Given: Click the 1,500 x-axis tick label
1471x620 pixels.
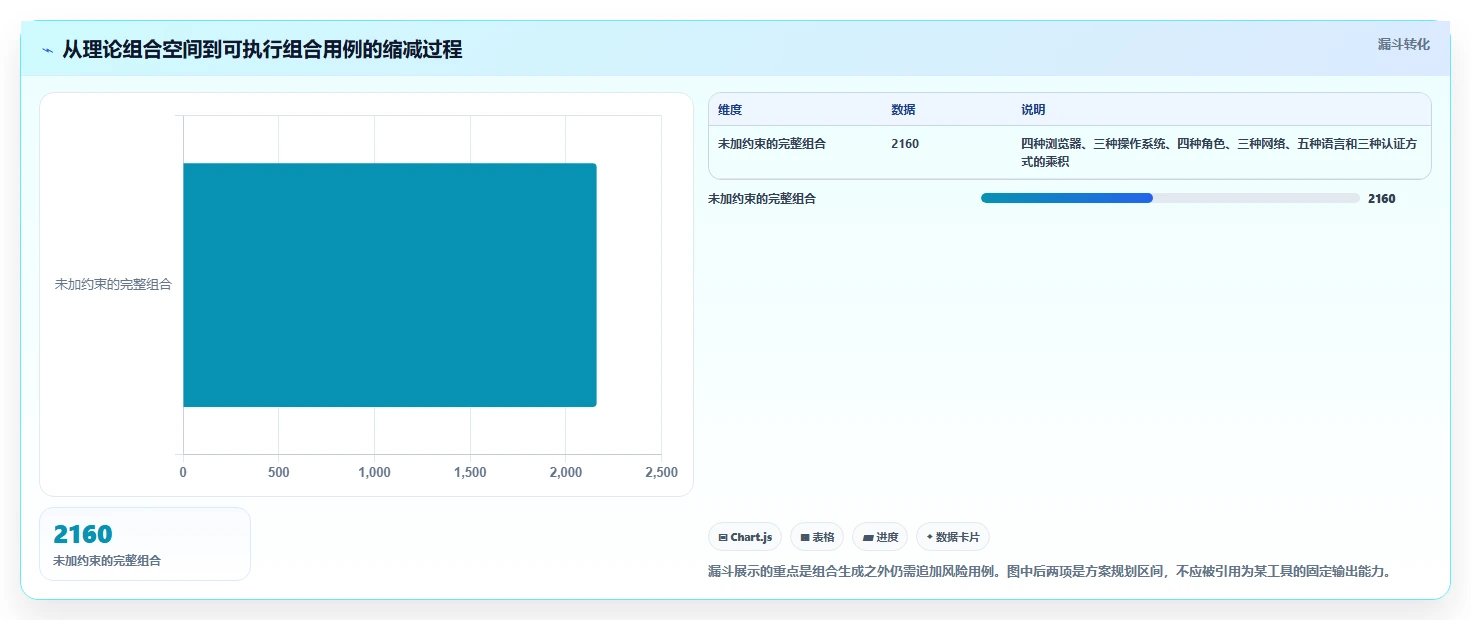Looking at the screenshot, I should [x=470, y=473].
